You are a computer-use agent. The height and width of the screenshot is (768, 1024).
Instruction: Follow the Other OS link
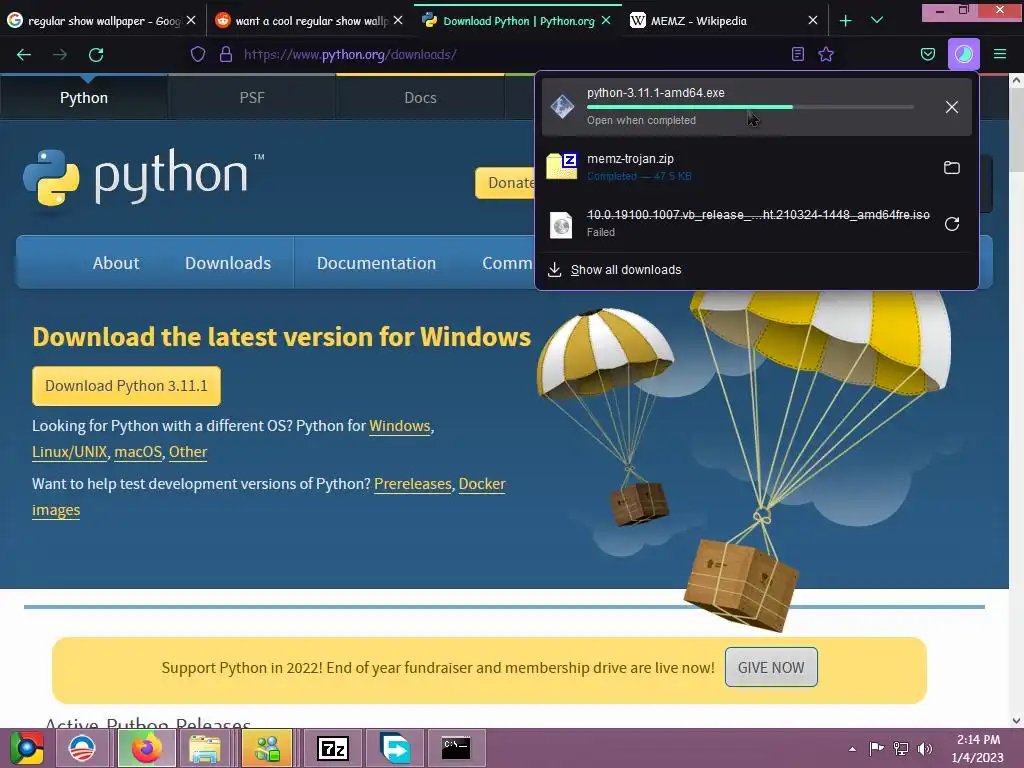coord(188,452)
